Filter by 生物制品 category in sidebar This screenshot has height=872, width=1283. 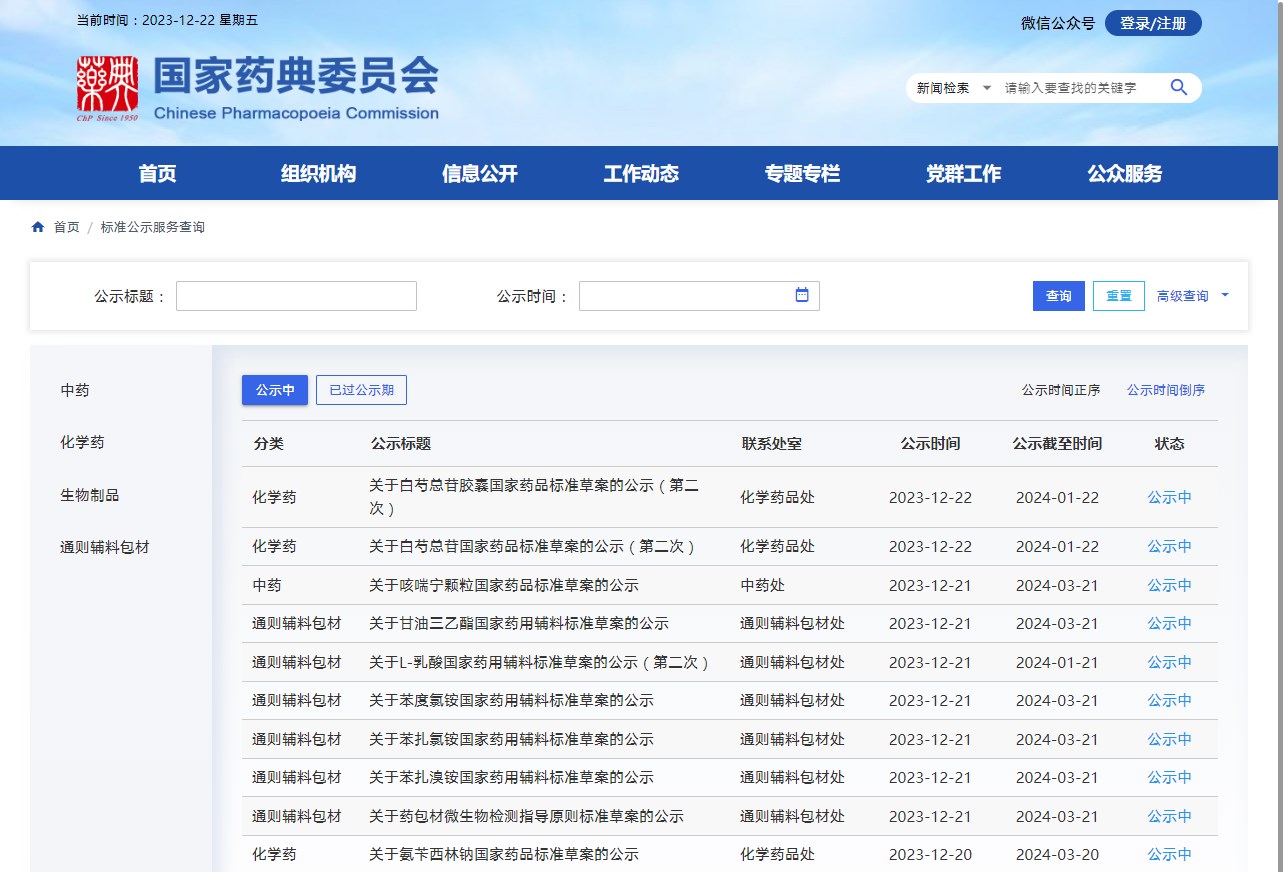pos(90,495)
